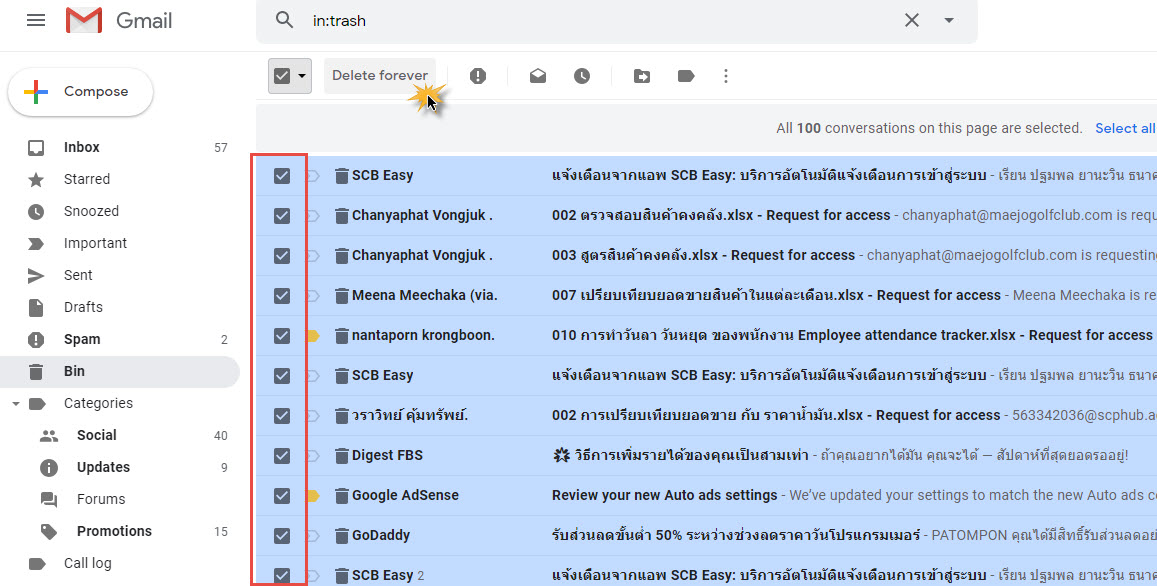The width and height of the screenshot is (1157, 586).
Task: Show search options dropdown arrow
Action: (x=949, y=20)
